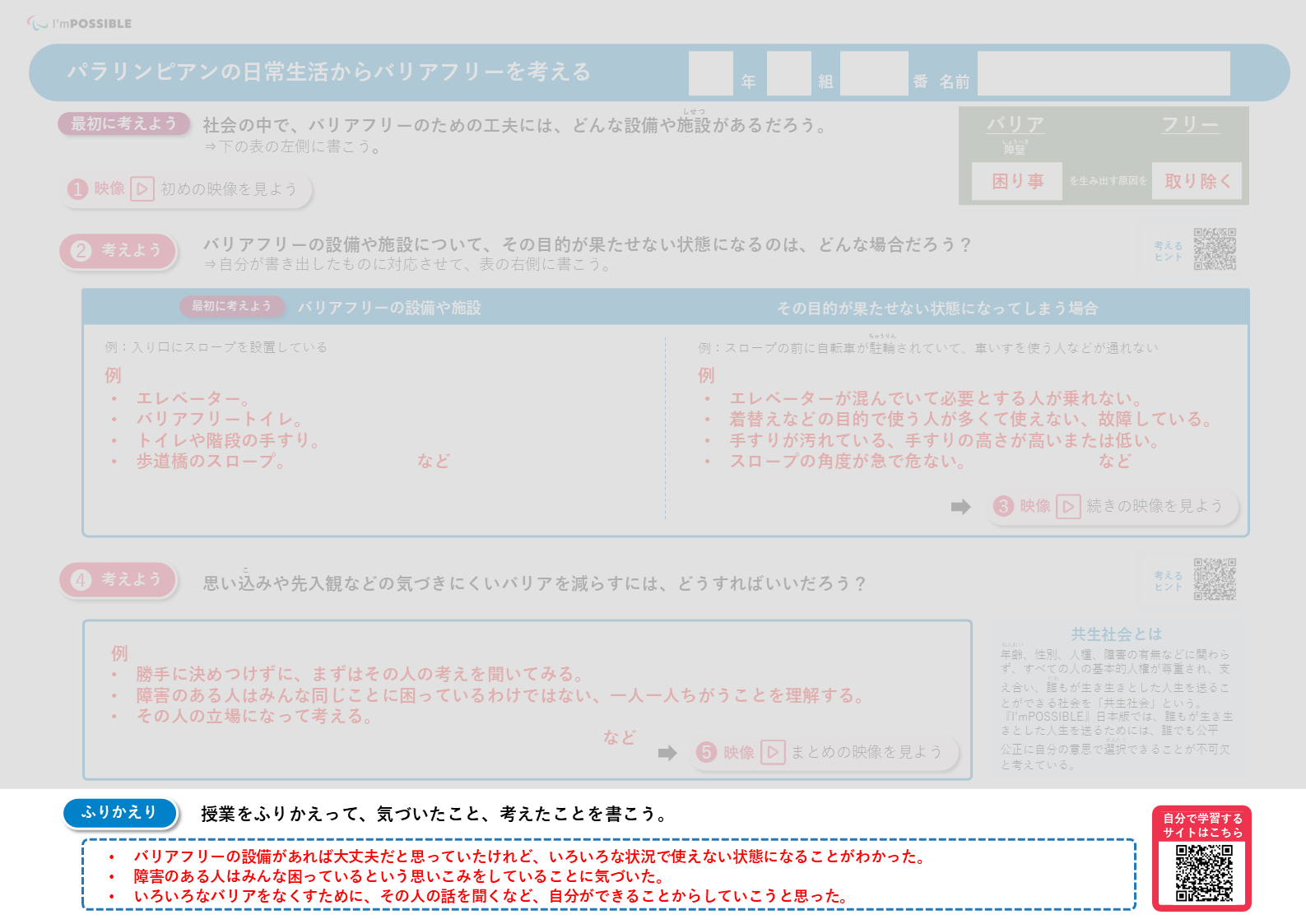
Task: Click the 組 class input box
Action: (788, 73)
